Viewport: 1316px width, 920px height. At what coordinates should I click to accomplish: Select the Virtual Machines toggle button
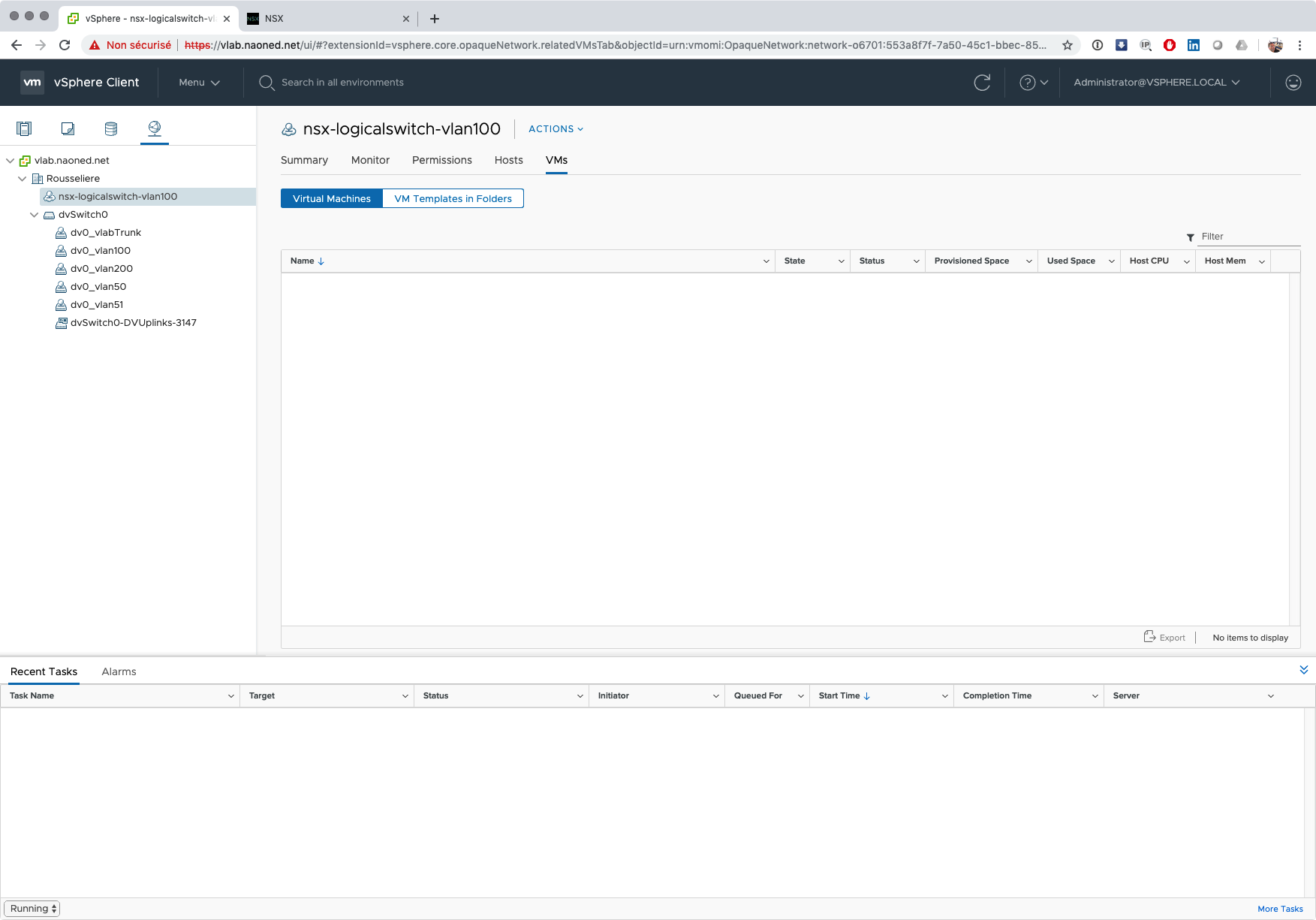tap(332, 198)
